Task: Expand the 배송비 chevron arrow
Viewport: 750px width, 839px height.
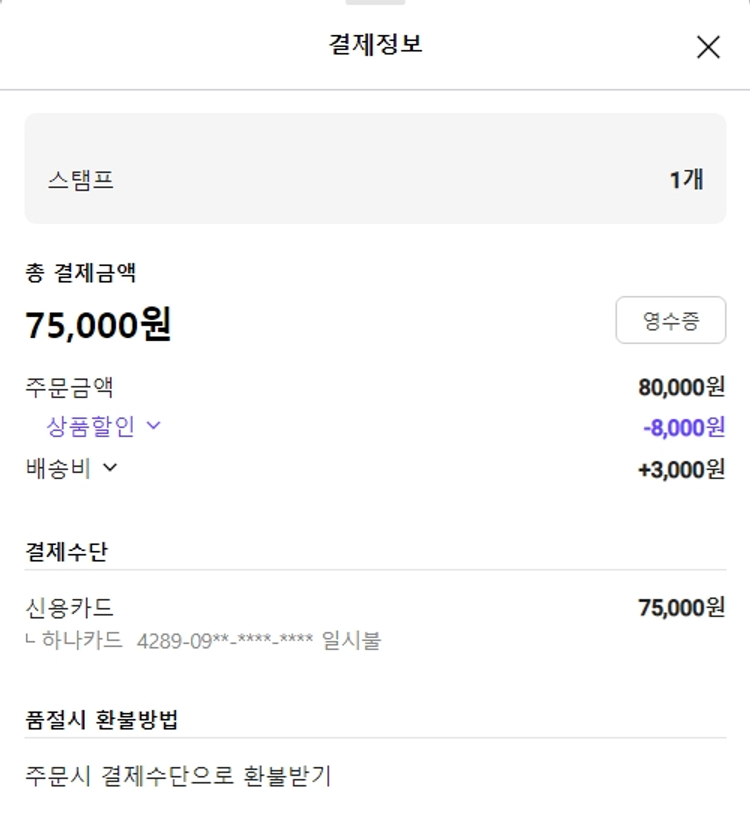Action: tap(110, 467)
